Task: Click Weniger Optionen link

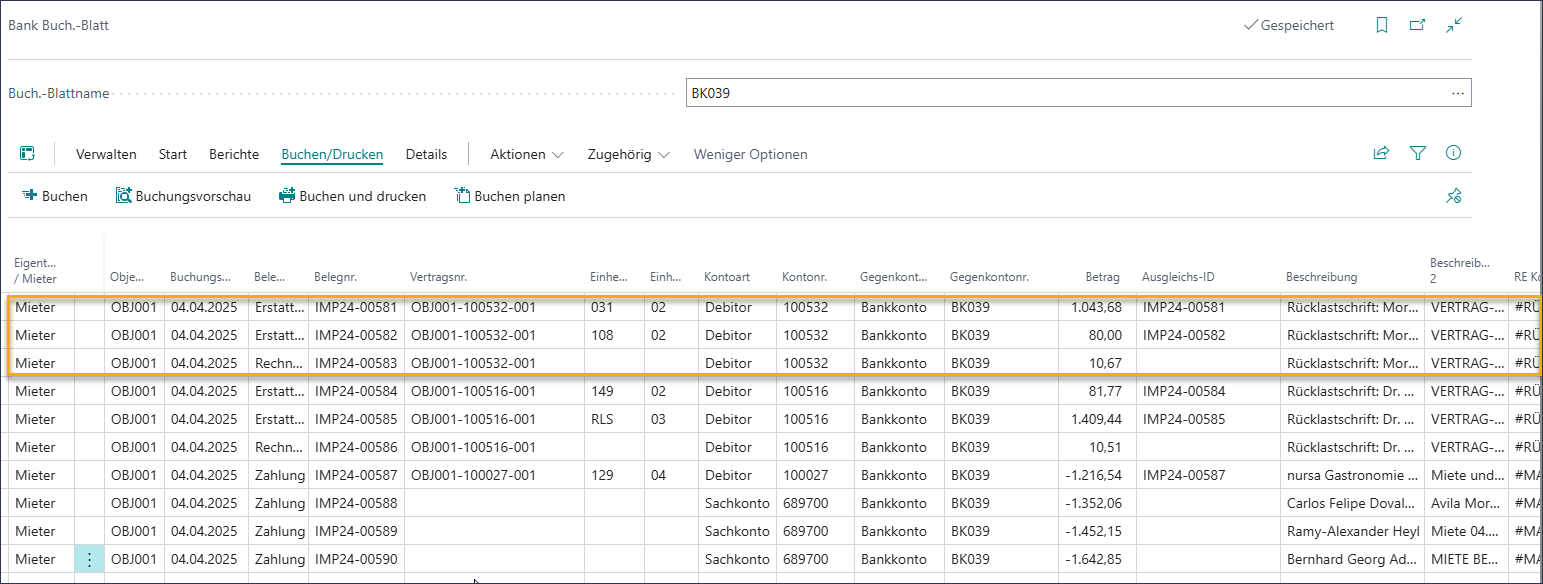Action: click(750, 154)
